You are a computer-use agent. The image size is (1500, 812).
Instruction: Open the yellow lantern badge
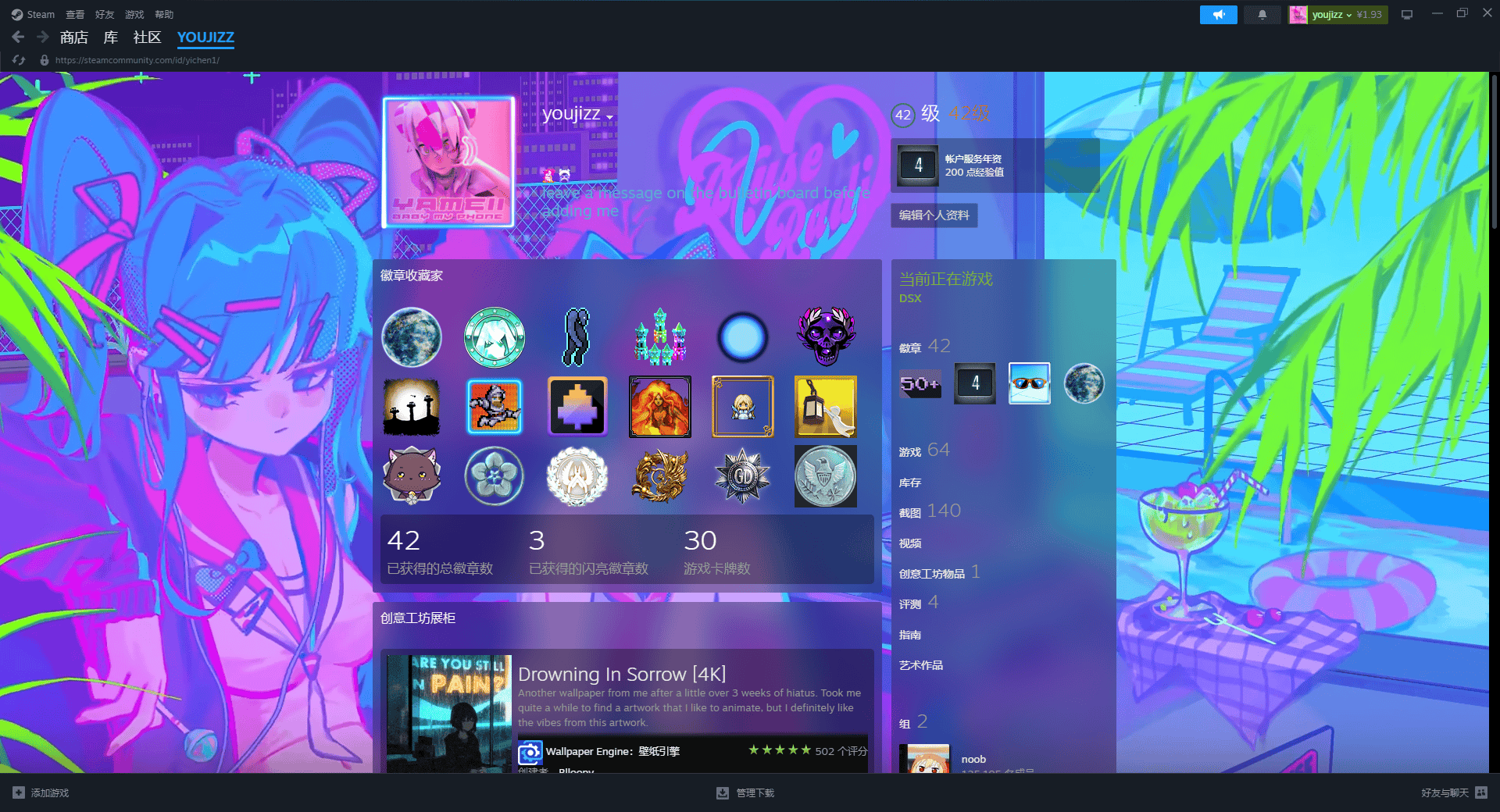click(x=826, y=407)
